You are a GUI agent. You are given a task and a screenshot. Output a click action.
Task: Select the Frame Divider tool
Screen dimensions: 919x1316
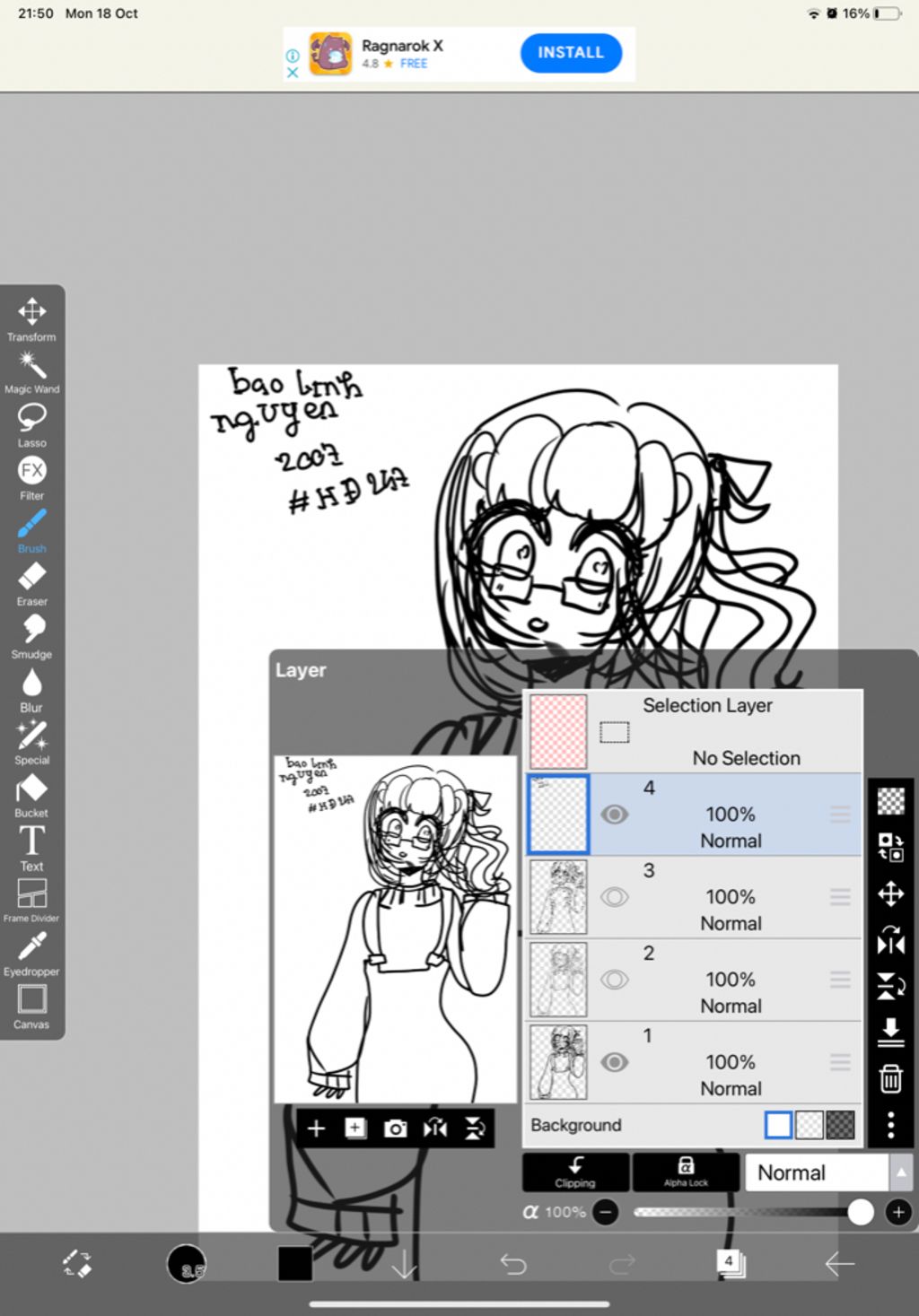[x=32, y=901]
